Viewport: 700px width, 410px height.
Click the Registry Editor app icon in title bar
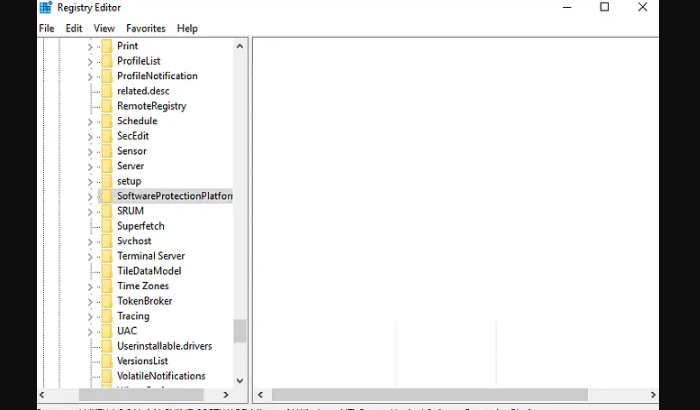pyautogui.click(x=46, y=8)
